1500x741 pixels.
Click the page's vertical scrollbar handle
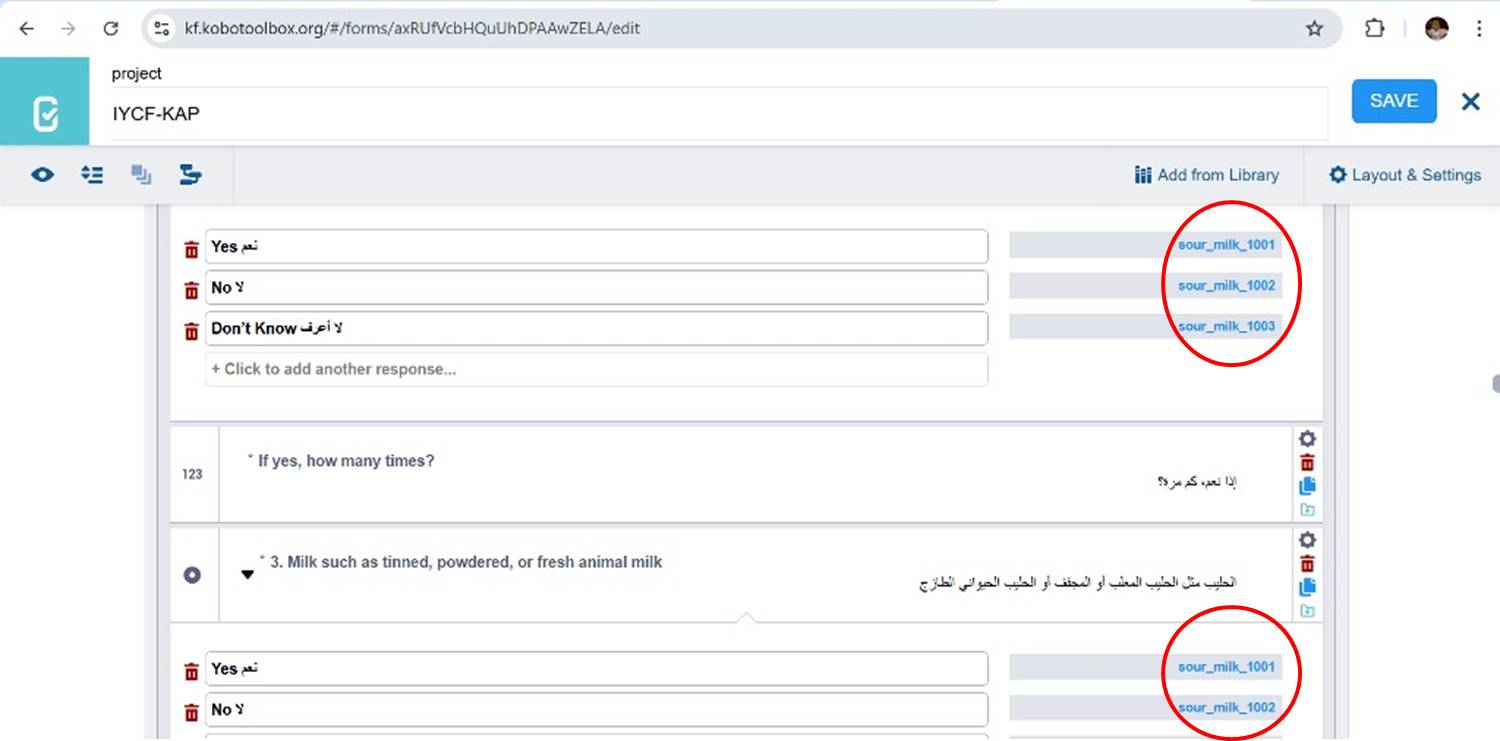coord(1495,384)
